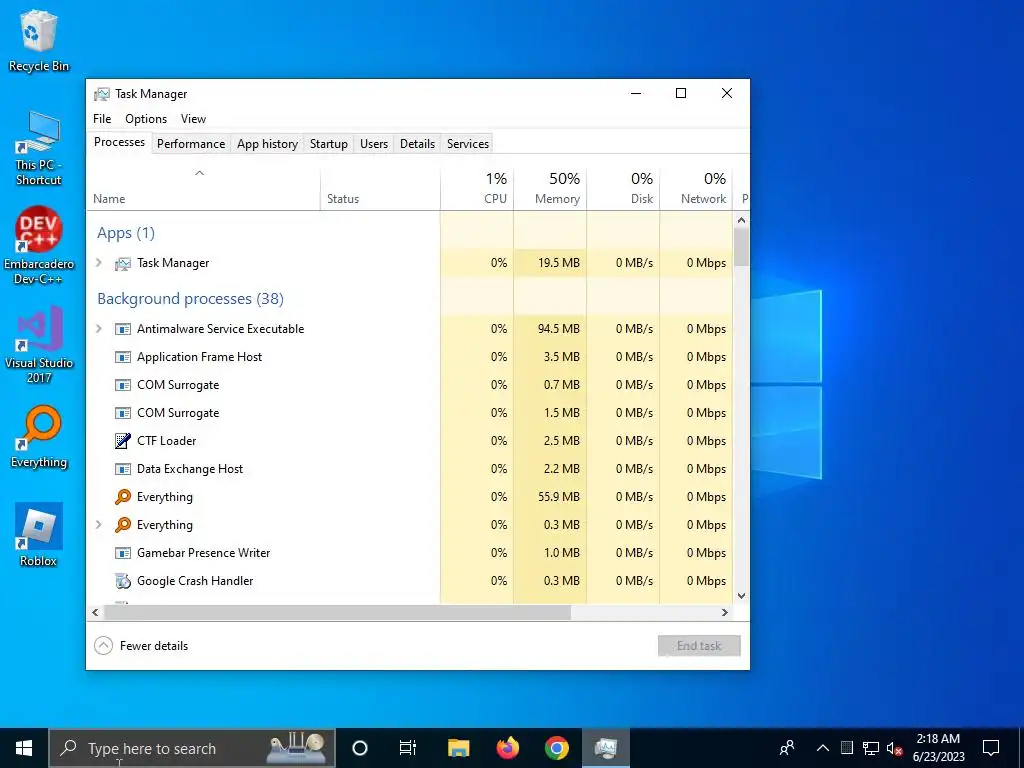The height and width of the screenshot is (768, 1024).
Task: Open Cortana circle icon on taskbar
Action: [x=360, y=748]
